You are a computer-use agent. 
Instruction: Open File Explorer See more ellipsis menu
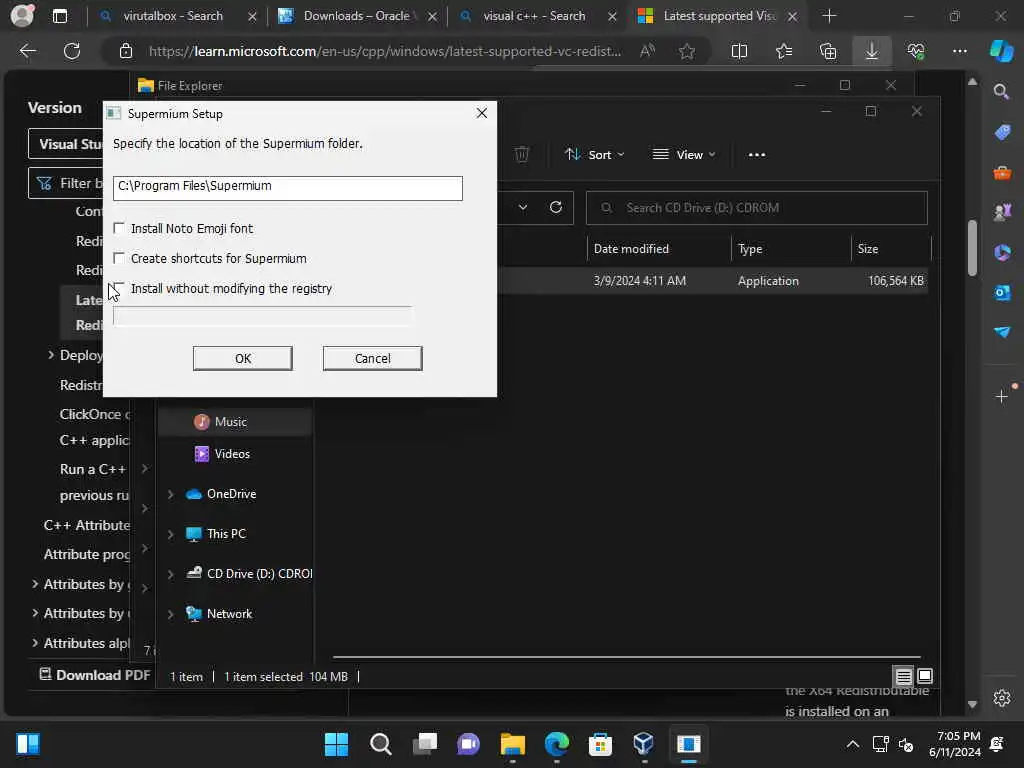click(x=756, y=155)
